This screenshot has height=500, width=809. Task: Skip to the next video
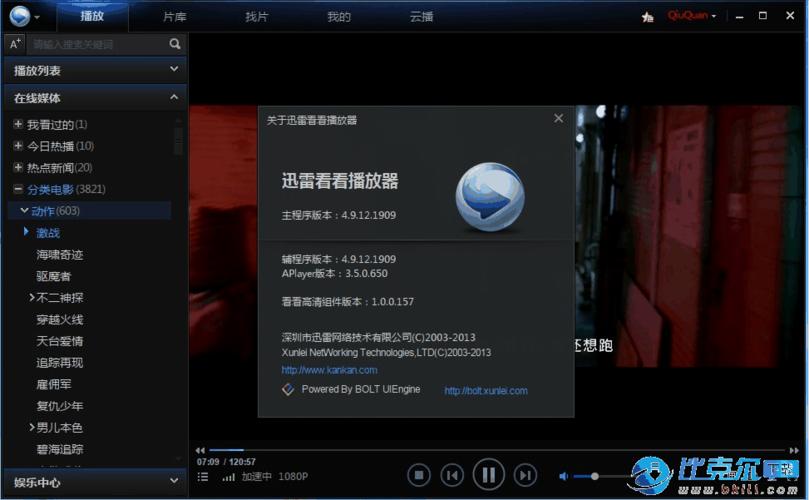pyautogui.click(x=525, y=475)
